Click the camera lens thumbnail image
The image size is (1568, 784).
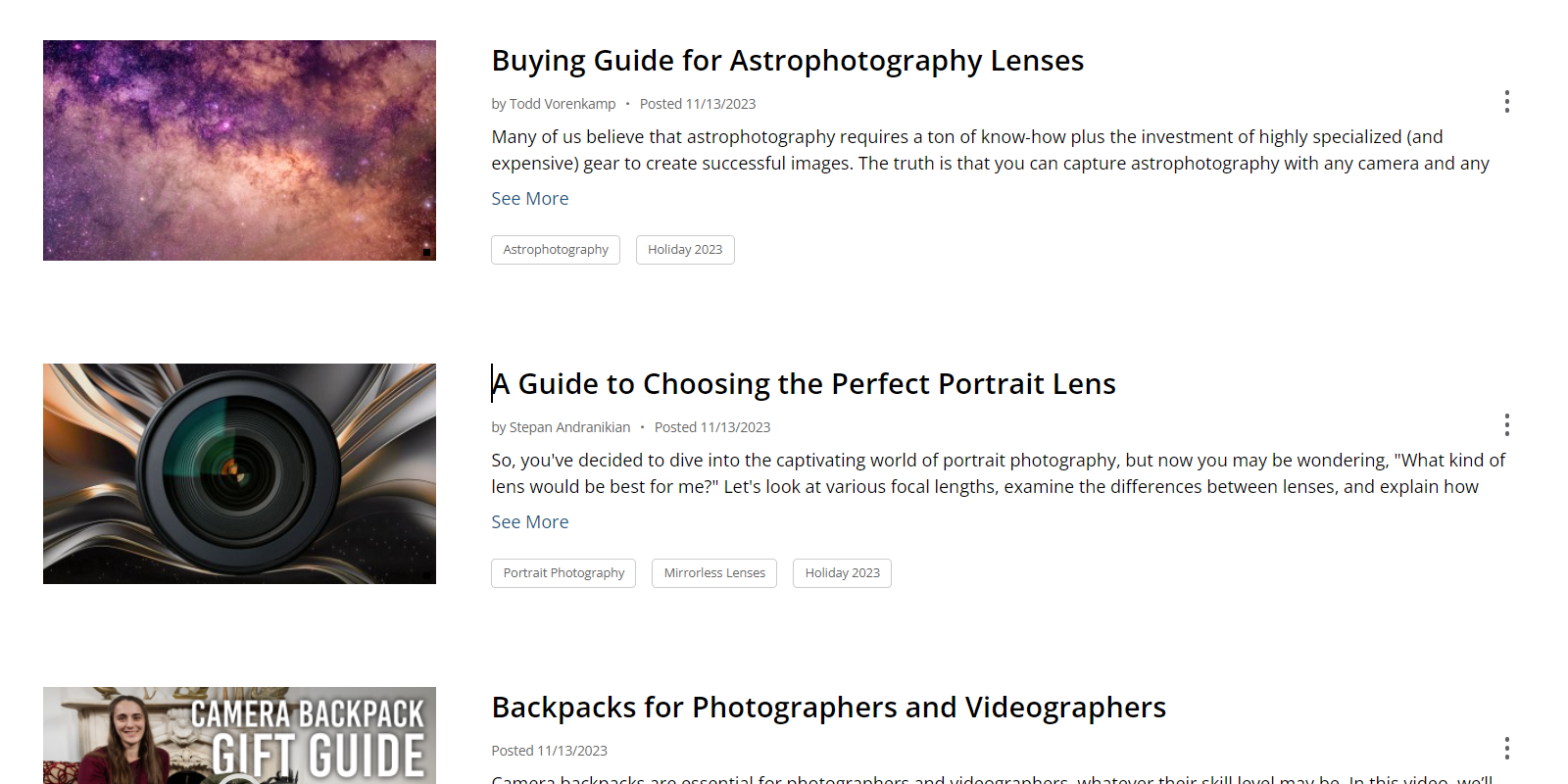tap(239, 473)
